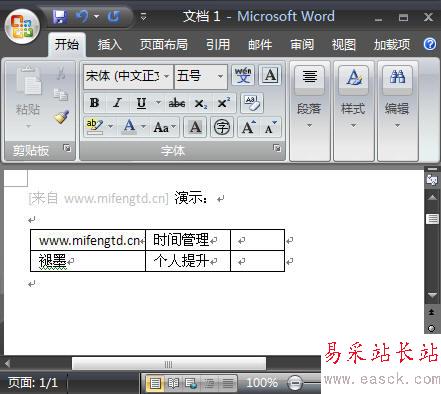Click the 五号 font size box
This screenshot has width=441, height=394.
[x=195, y=76]
